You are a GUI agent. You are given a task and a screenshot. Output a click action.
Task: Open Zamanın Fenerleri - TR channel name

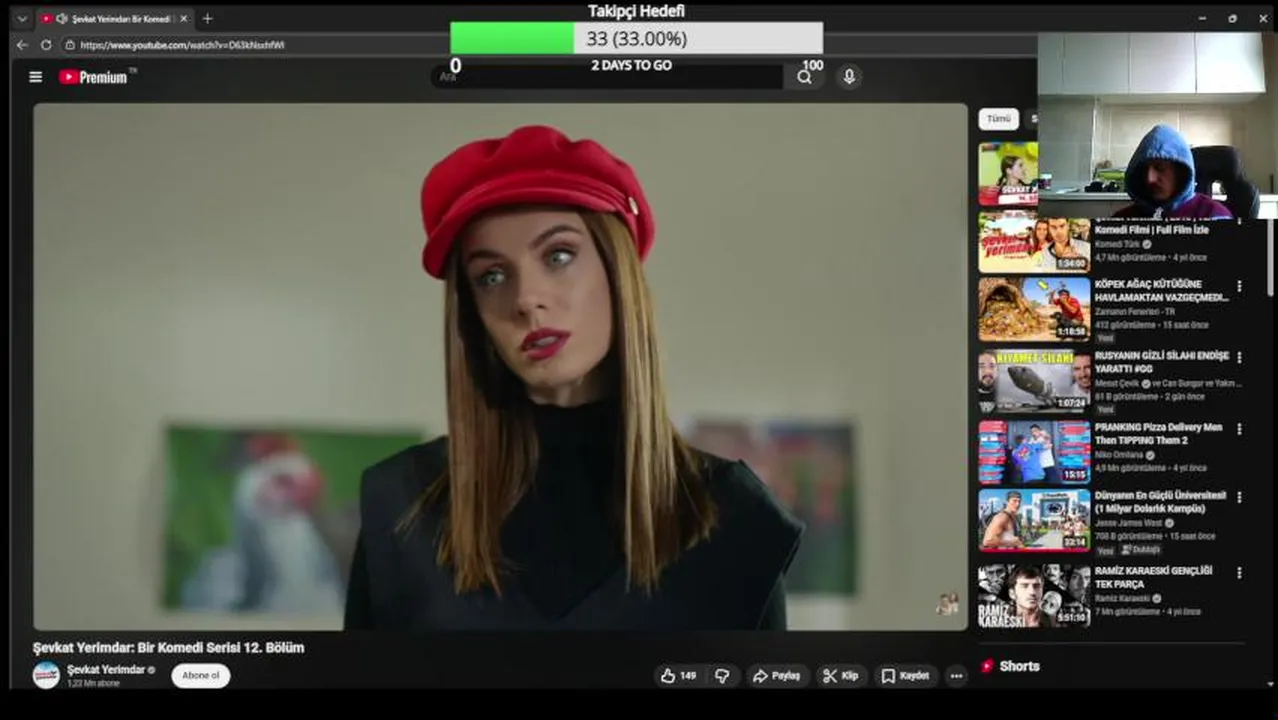point(1134,311)
